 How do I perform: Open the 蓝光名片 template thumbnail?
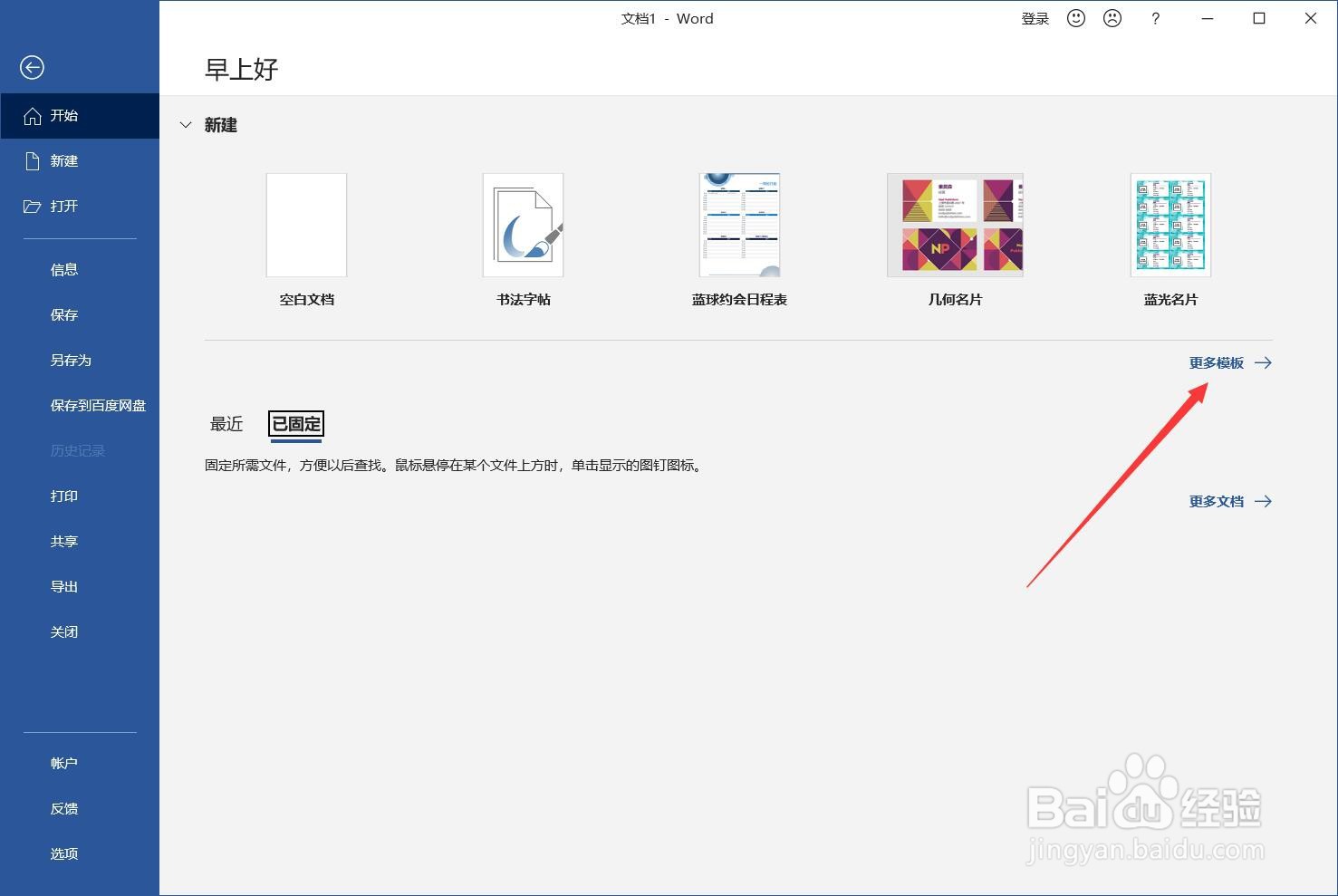[x=1170, y=225]
